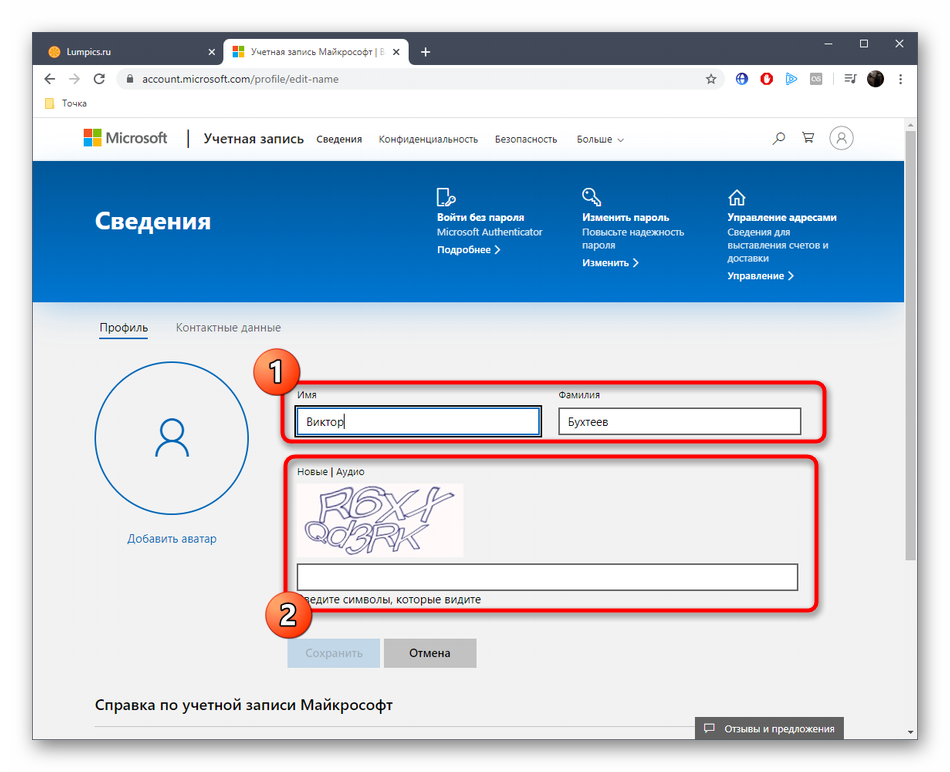
Task: Click the page vertical scrollbar thumb
Action: click(910, 345)
